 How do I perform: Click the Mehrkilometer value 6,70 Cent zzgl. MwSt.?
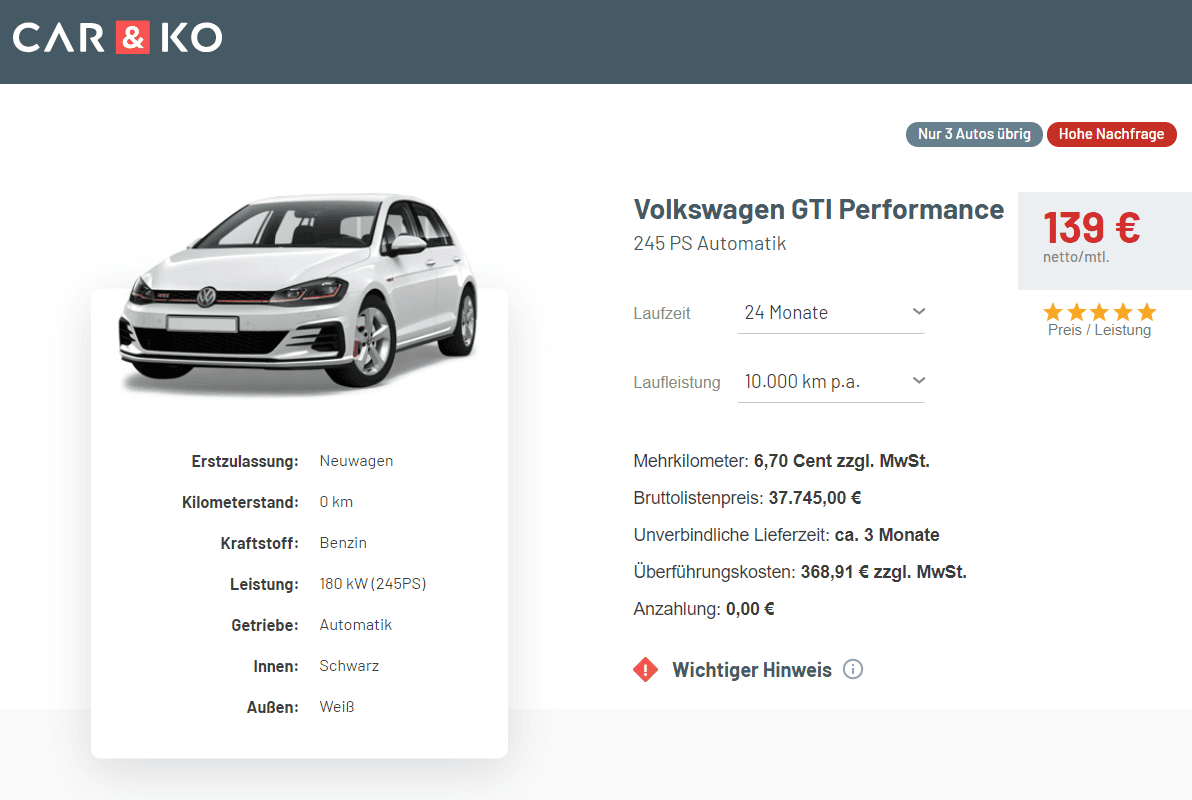(842, 461)
